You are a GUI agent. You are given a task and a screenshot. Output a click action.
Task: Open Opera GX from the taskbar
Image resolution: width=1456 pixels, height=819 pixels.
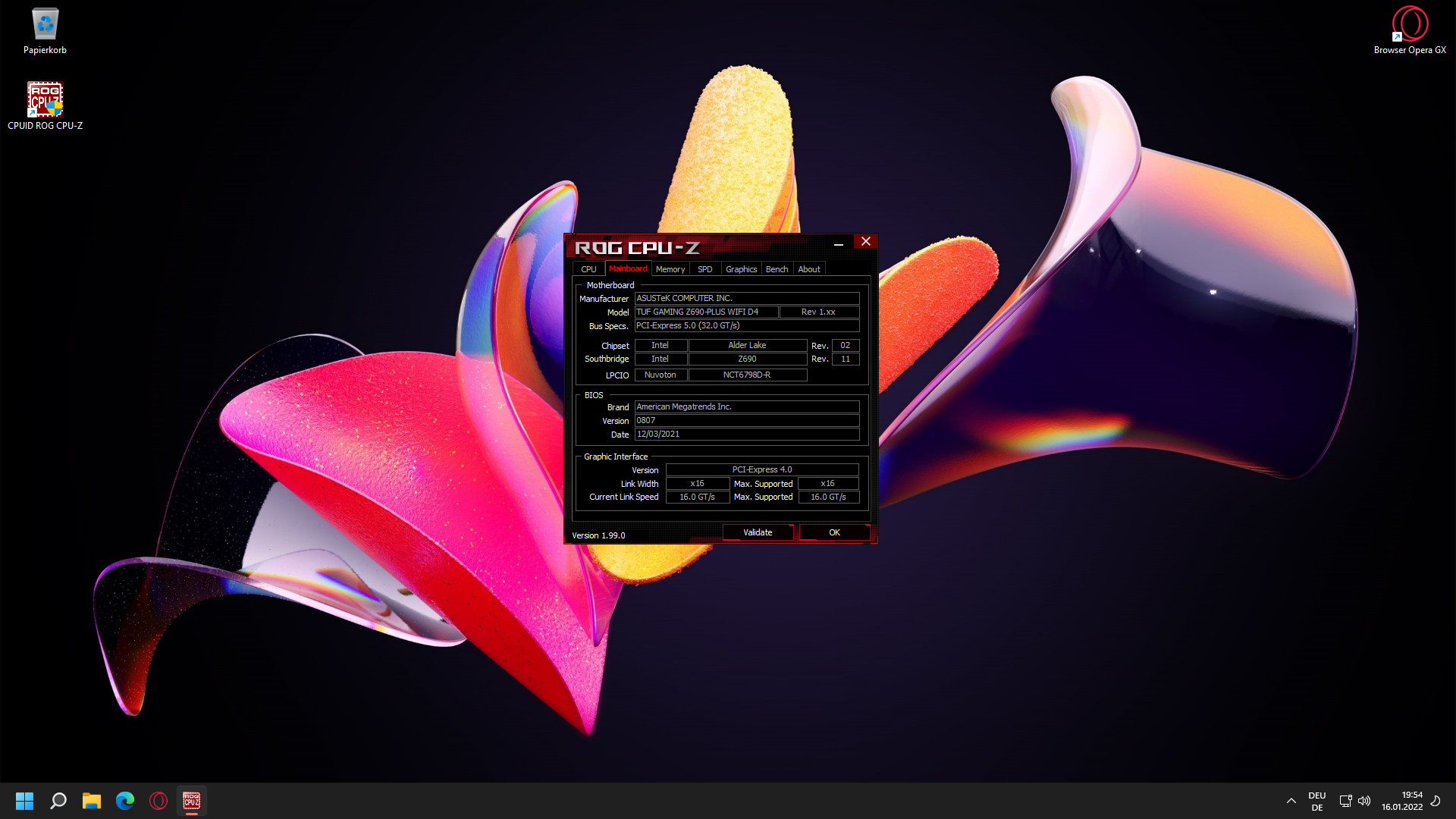coord(158,801)
